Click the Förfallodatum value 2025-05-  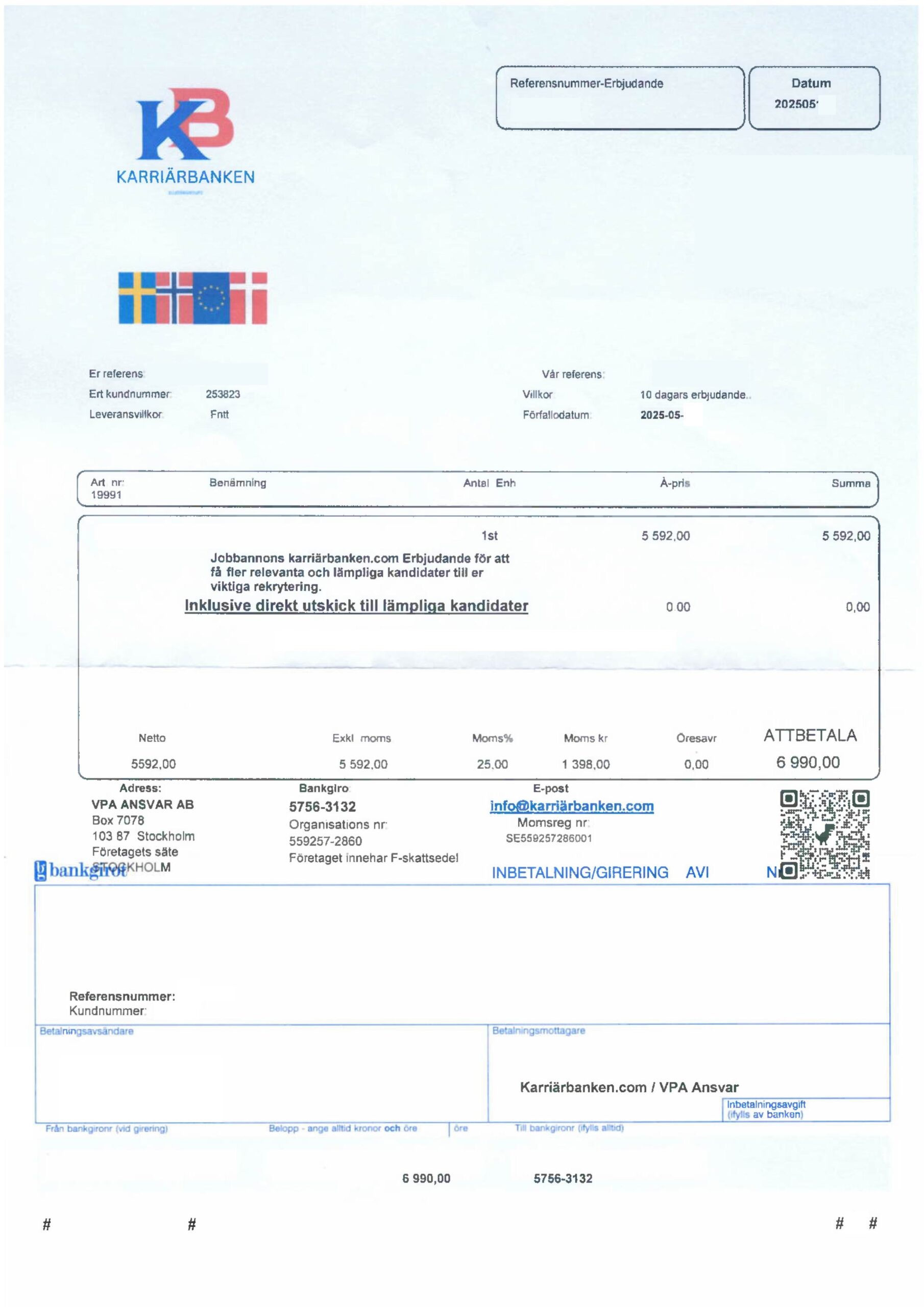662,415
